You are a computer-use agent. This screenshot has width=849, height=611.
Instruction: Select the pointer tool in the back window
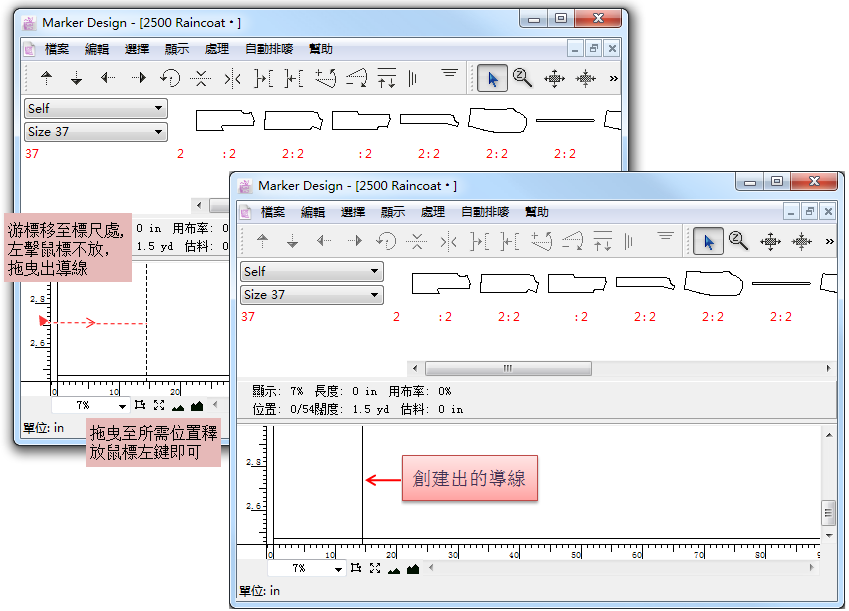tap(492, 78)
